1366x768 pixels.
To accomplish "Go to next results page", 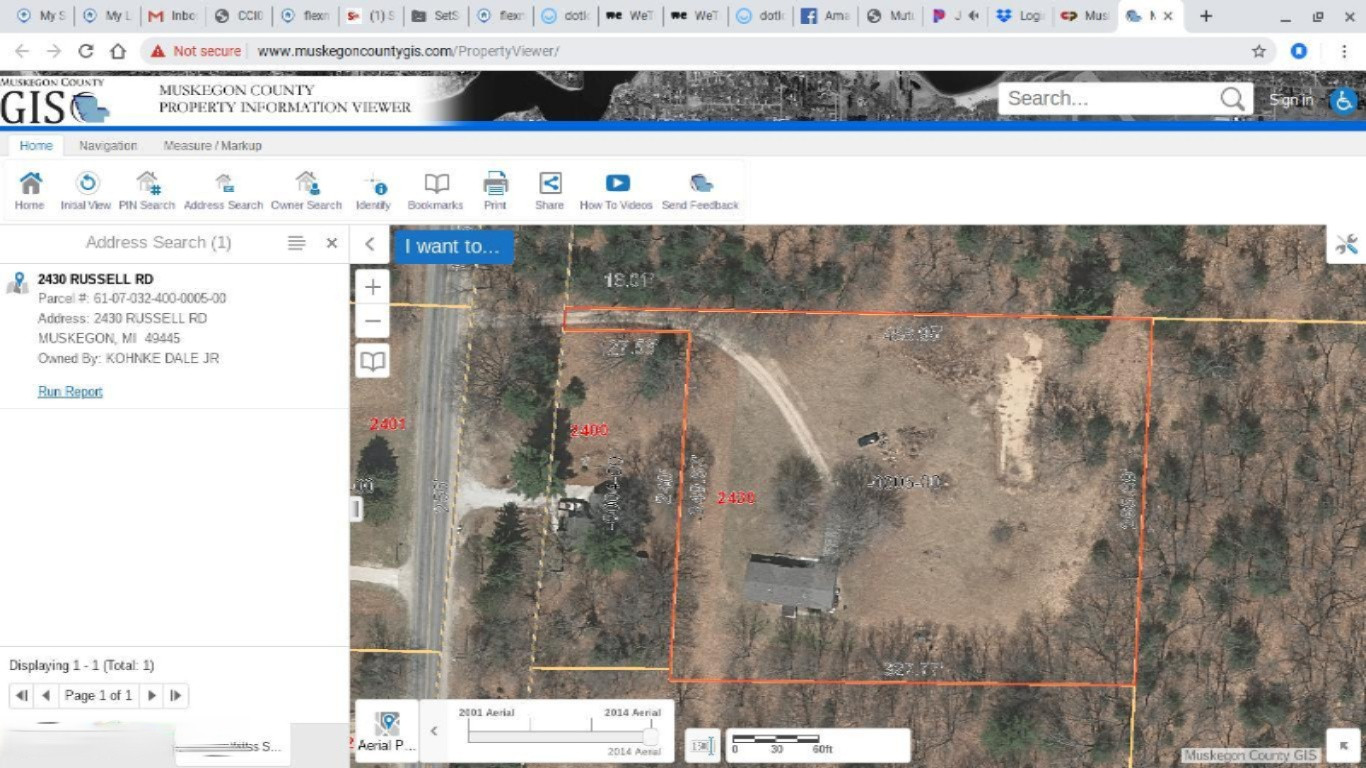I will click(151, 696).
